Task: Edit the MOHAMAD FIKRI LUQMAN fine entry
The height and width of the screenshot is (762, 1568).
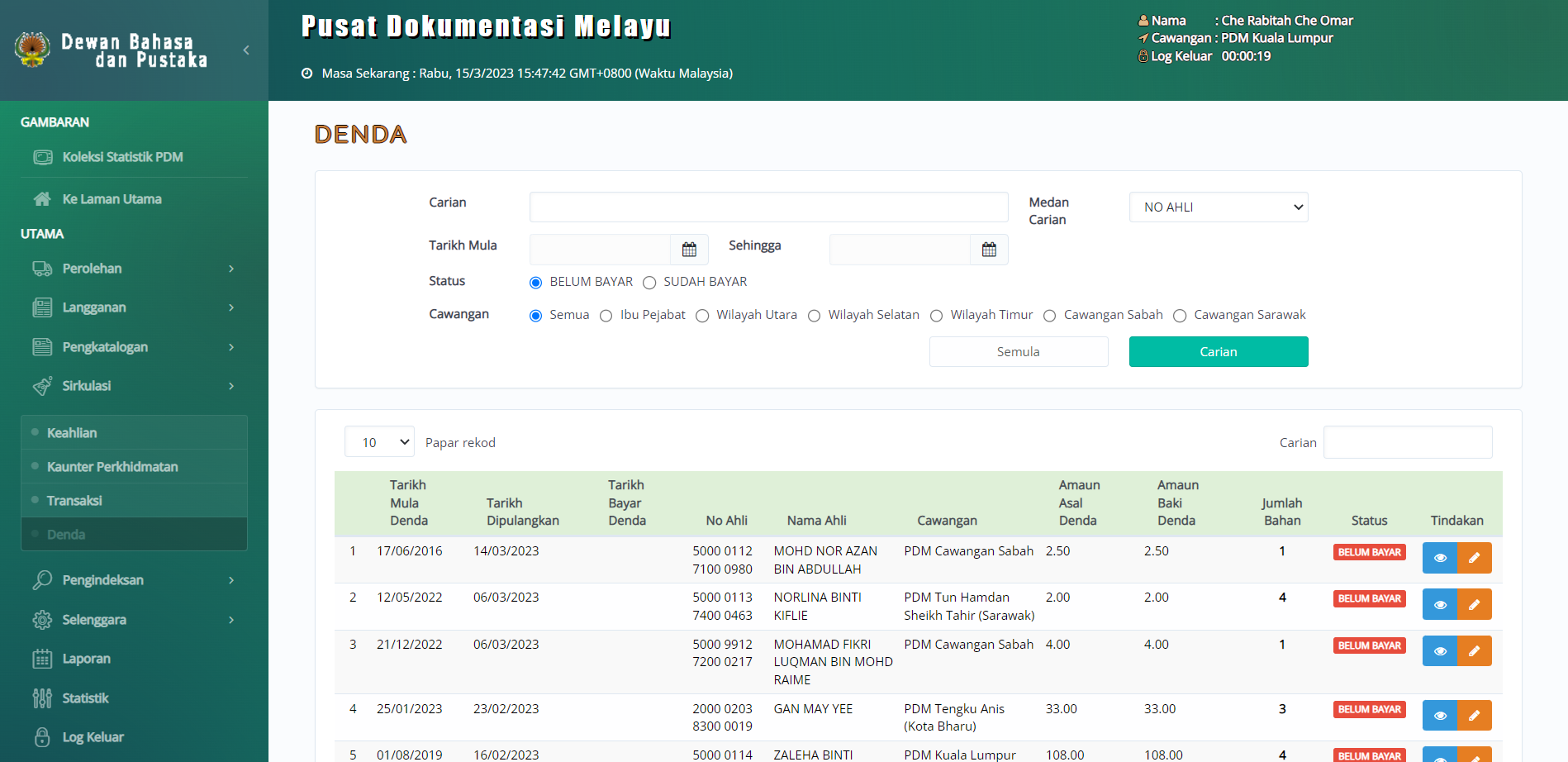Action: 1474,651
